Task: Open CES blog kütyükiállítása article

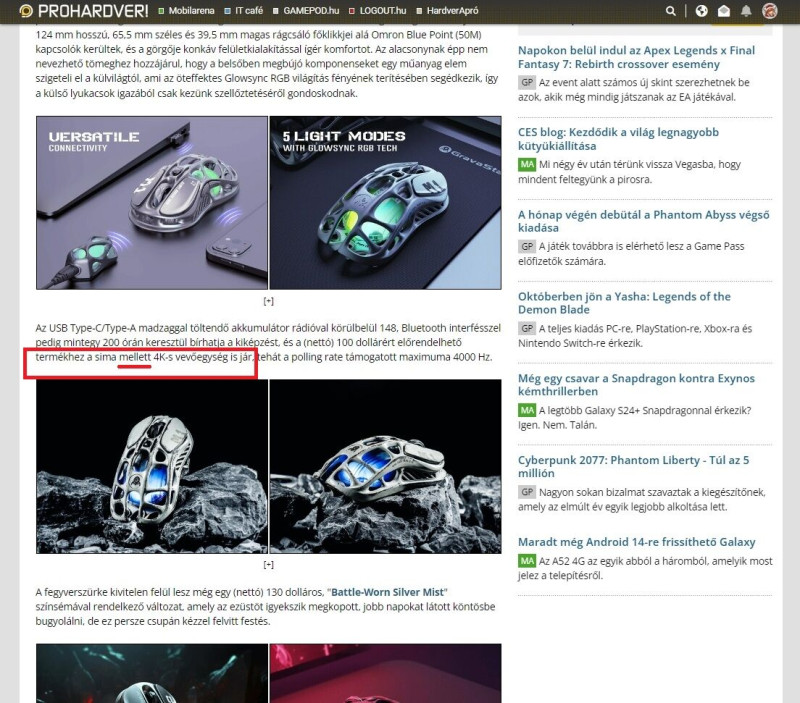Action: point(618,139)
